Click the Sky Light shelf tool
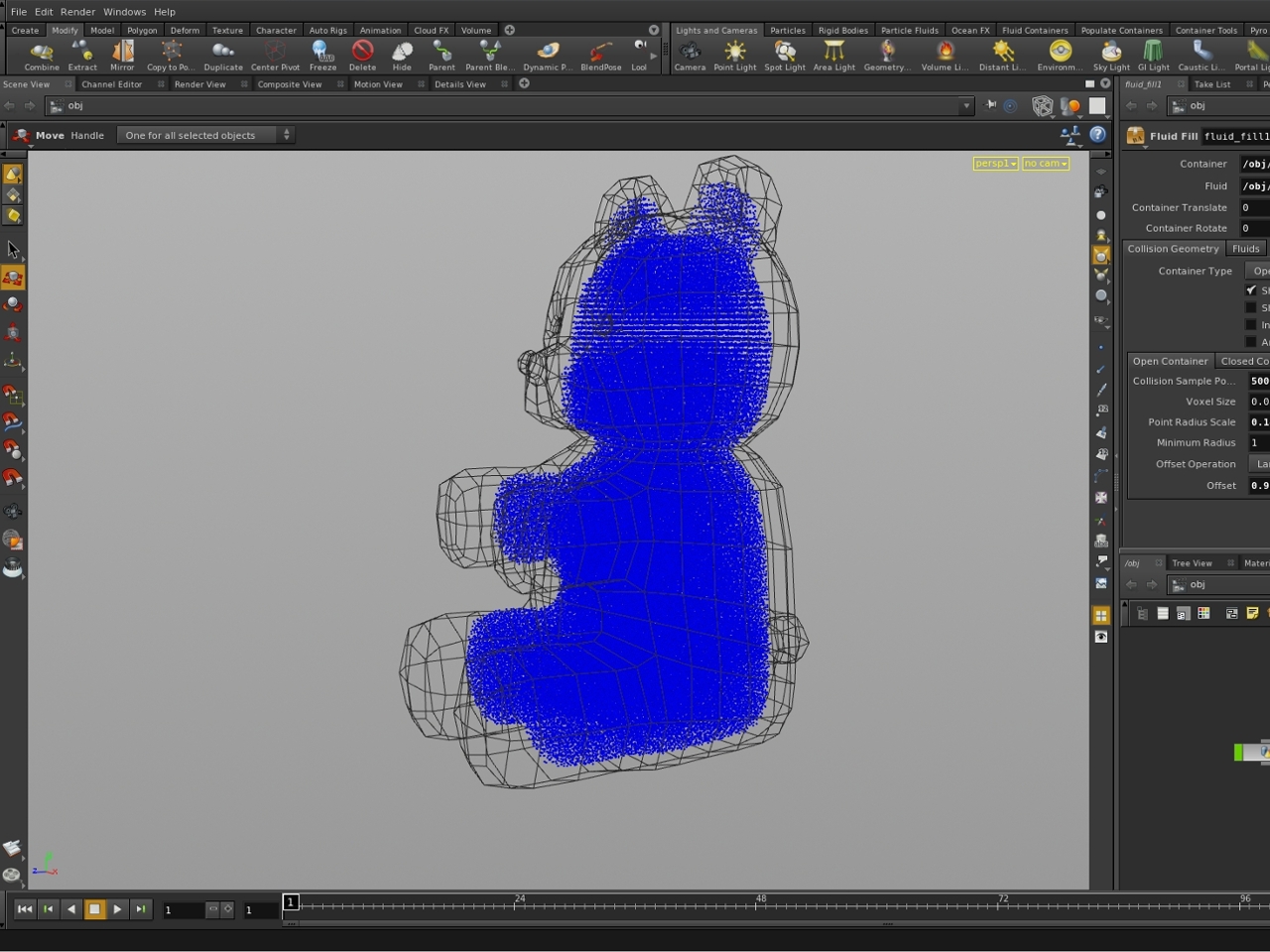Viewport: 1270px width, 952px height. pos(1111,56)
